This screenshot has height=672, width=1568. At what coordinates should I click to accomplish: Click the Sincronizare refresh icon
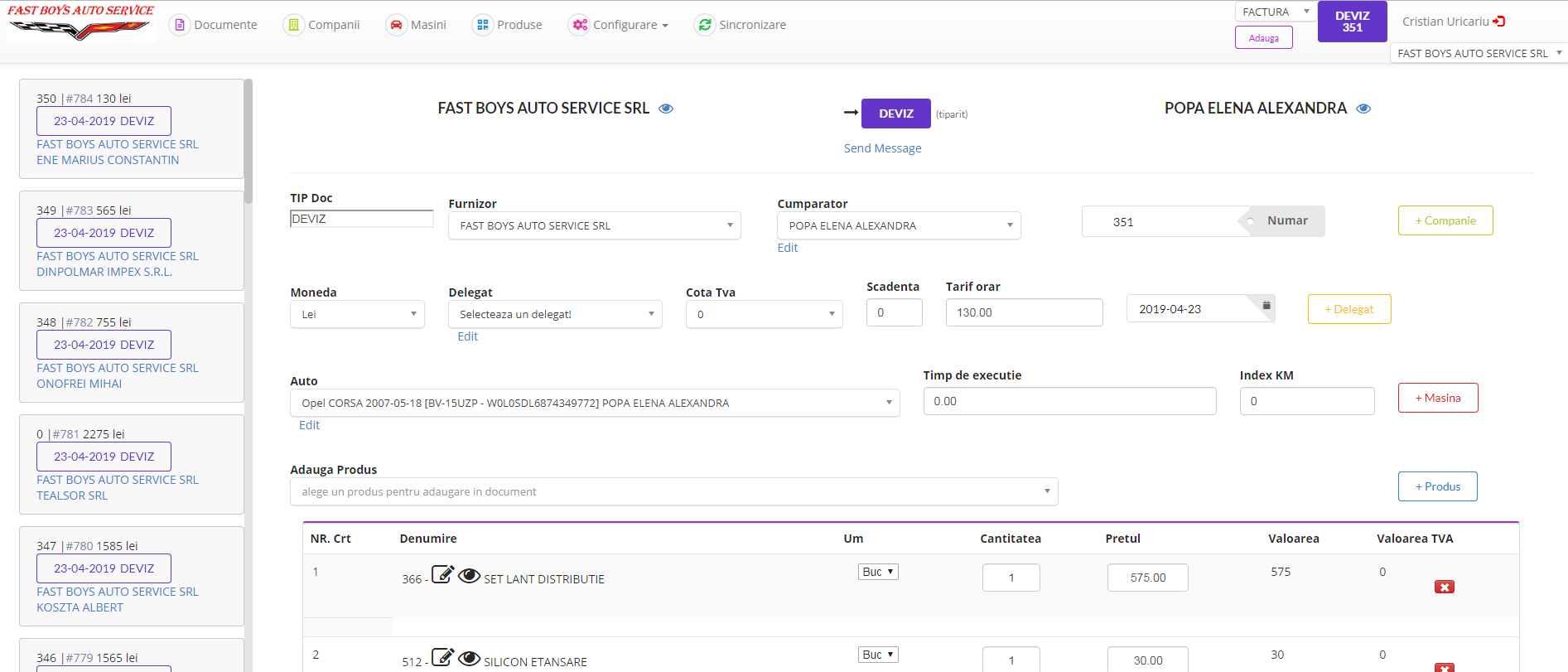[x=705, y=25]
